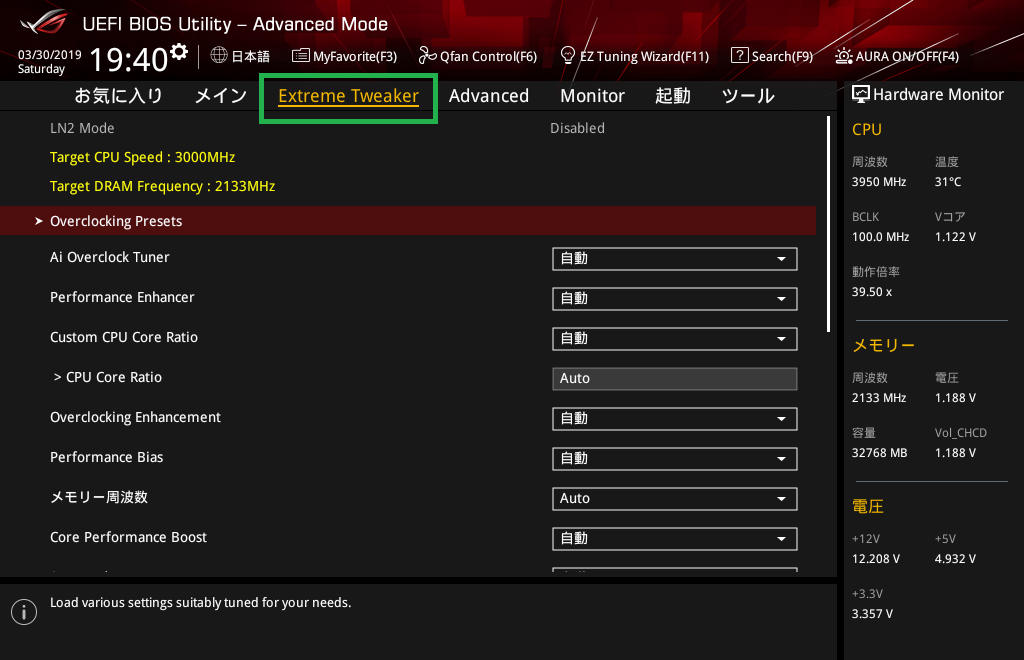Click the Search(F9) label
1024x660 pixels.
(782, 56)
